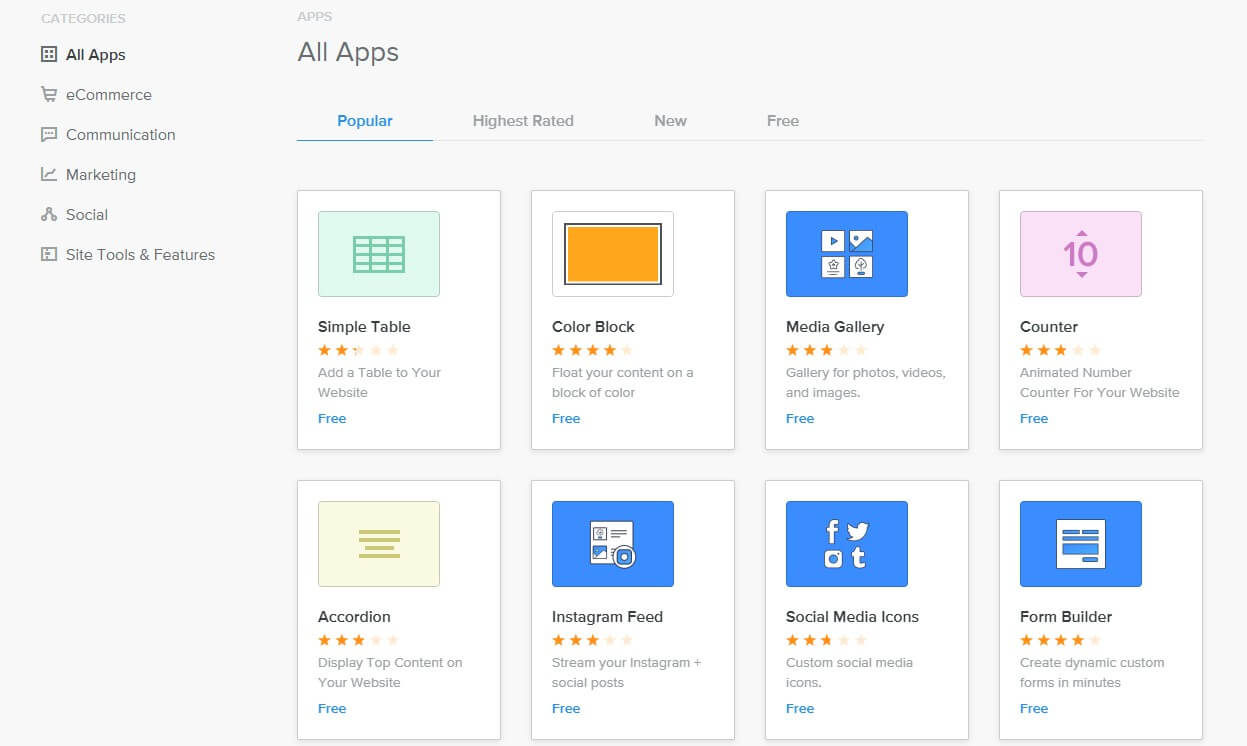Select the Popular tab
Viewport: 1247px width, 746px height.
point(364,120)
